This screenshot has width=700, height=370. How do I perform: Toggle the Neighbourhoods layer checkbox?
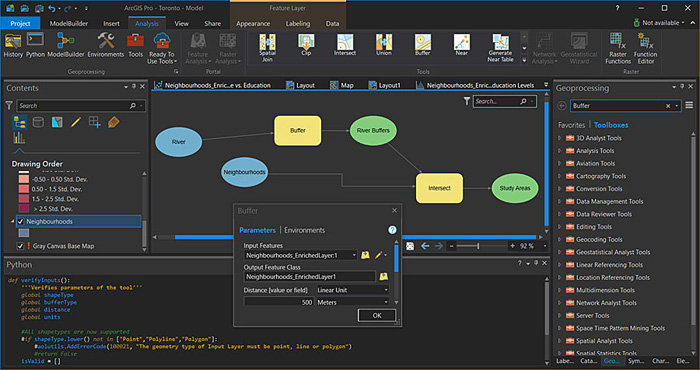click(20, 221)
